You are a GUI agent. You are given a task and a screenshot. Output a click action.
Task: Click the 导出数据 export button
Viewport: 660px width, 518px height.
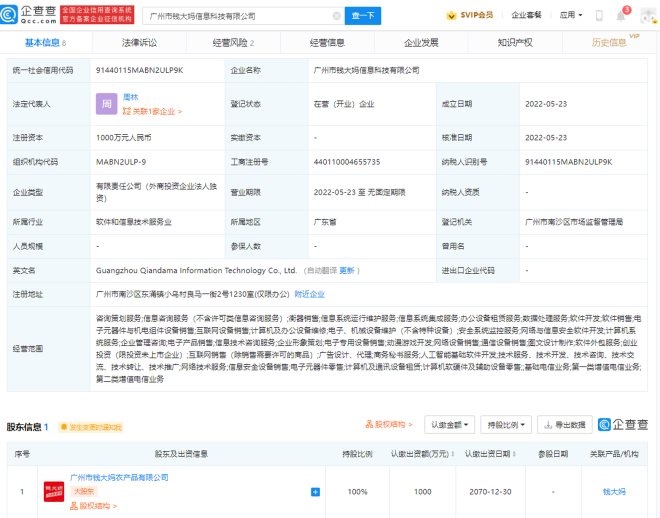pyautogui.click(x=564, y=425)
